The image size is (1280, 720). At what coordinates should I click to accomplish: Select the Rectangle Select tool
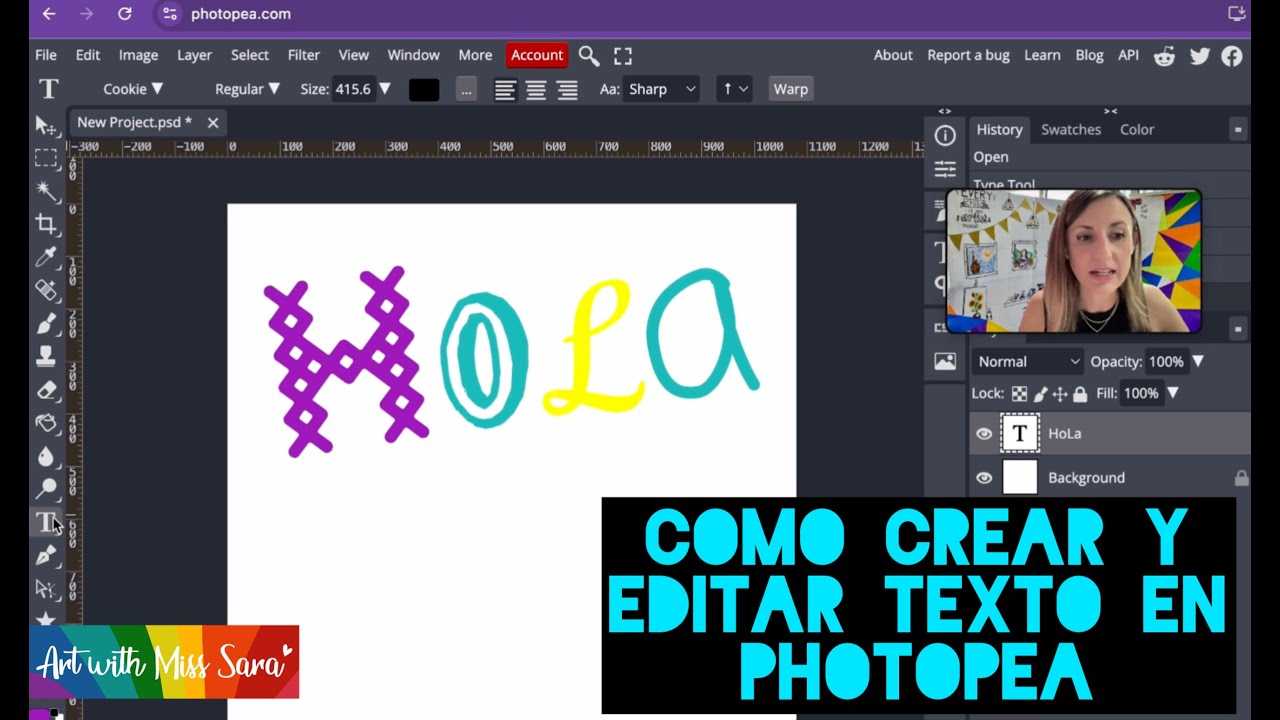pos(46,158)
